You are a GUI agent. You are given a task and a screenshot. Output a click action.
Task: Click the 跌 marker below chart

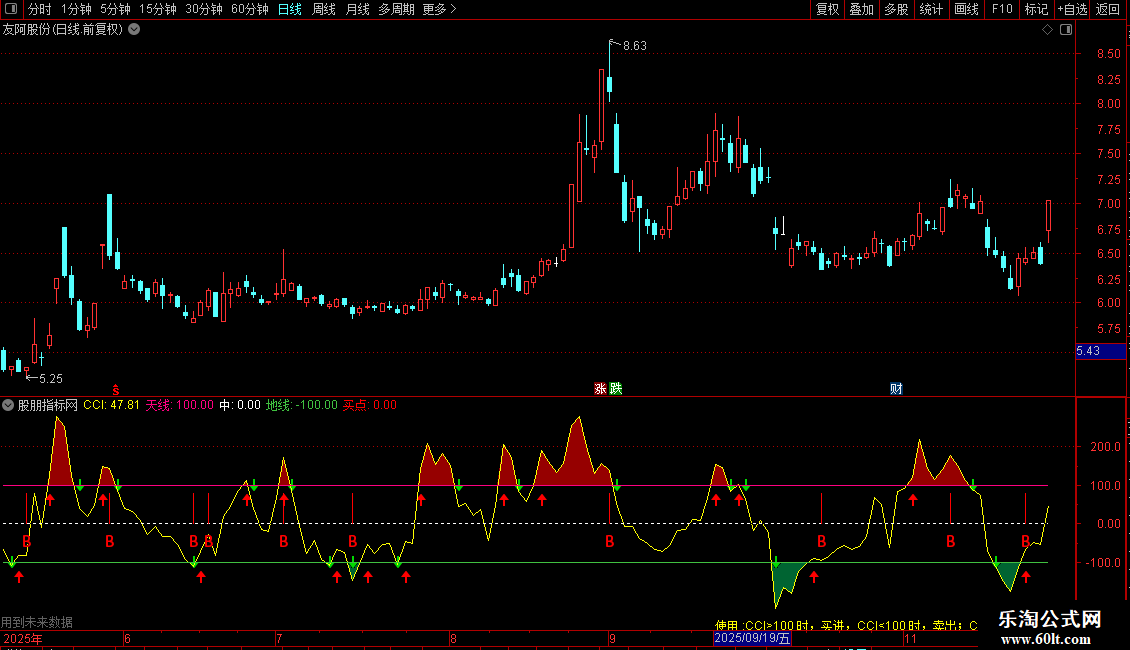pyautogui.click(x=615, y=388)
